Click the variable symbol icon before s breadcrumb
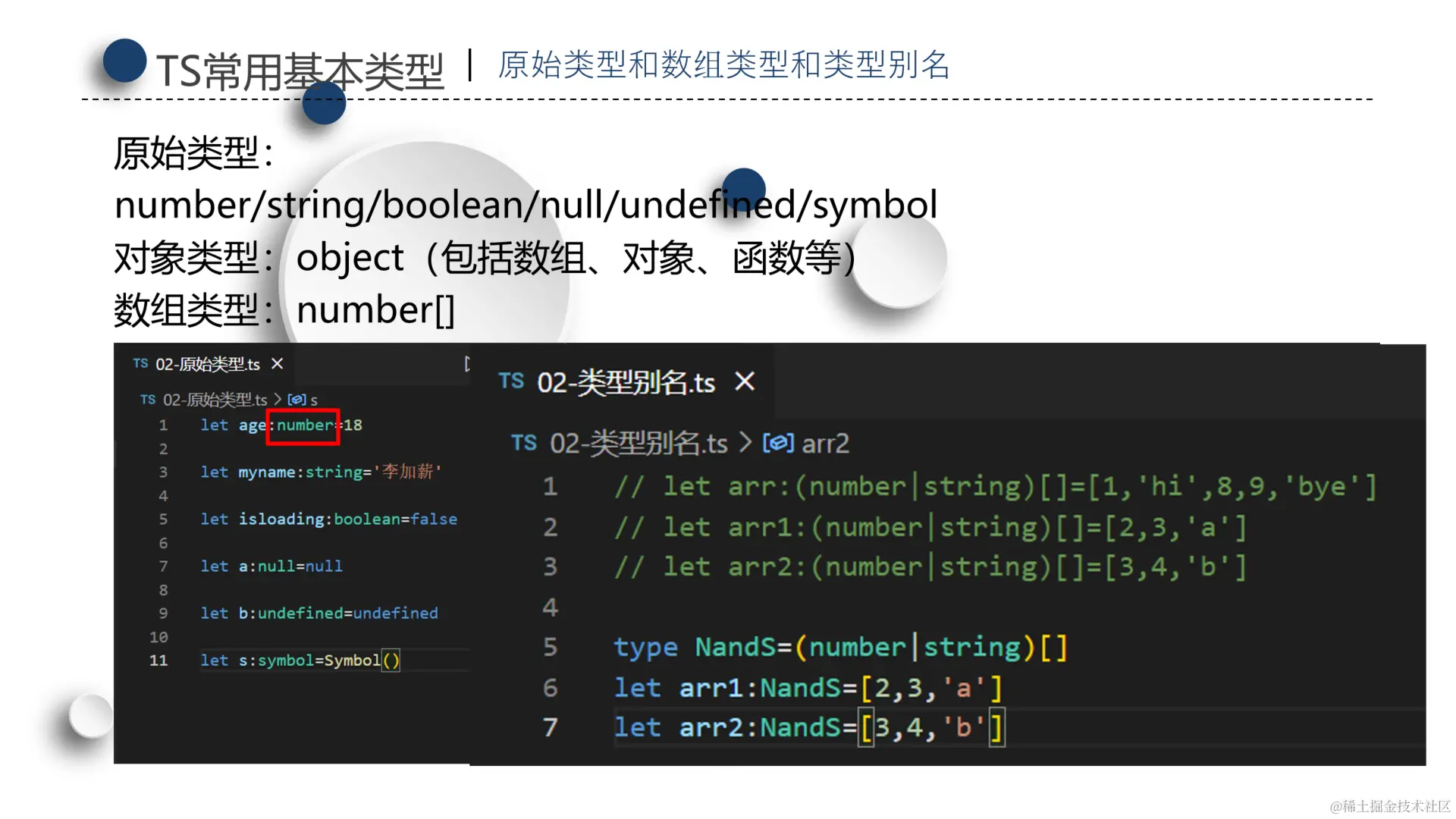Viewport: 1456px width, 819px height. (x=297, y=400)
